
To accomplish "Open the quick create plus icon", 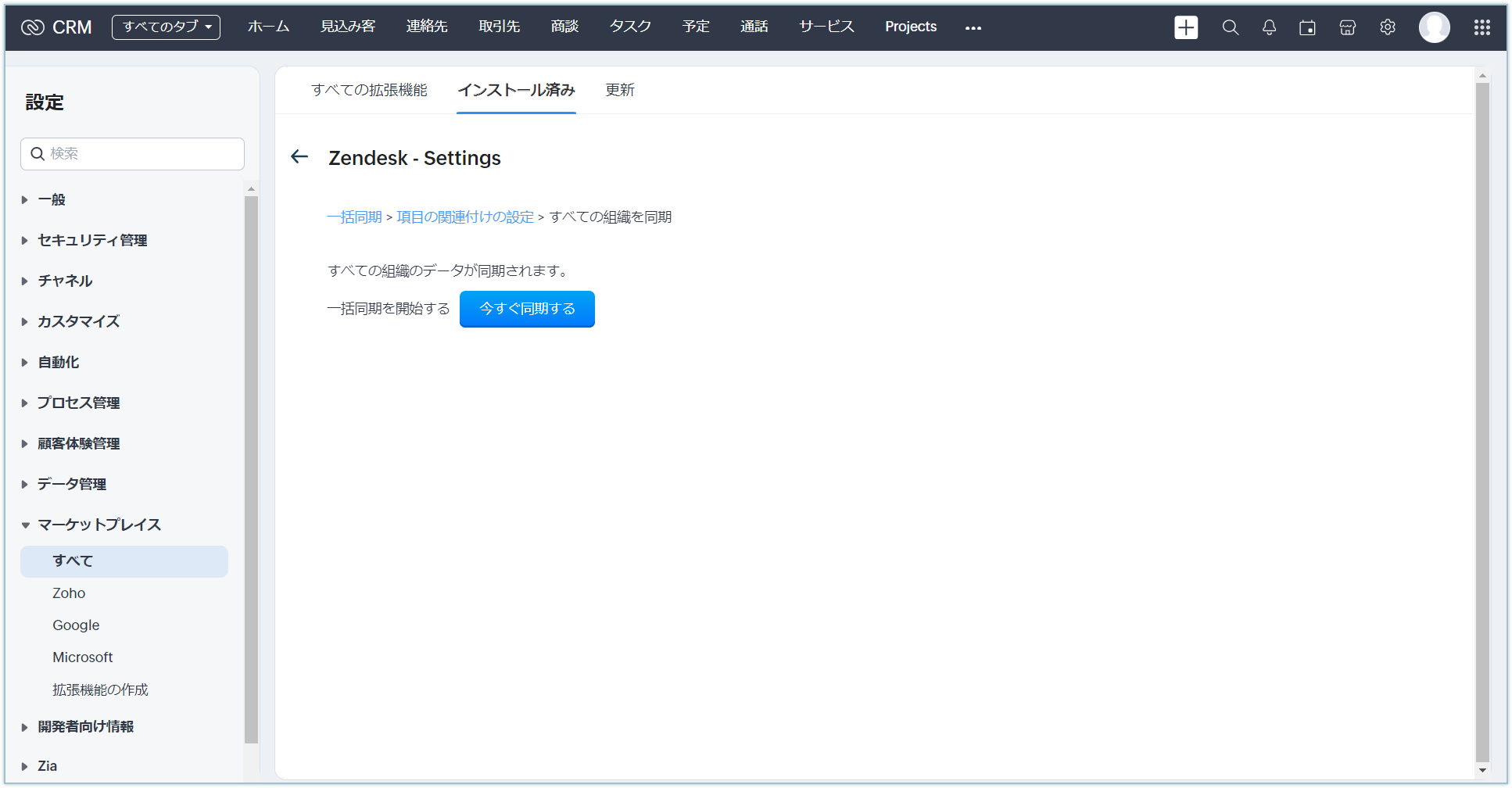I will [1186, 27].
